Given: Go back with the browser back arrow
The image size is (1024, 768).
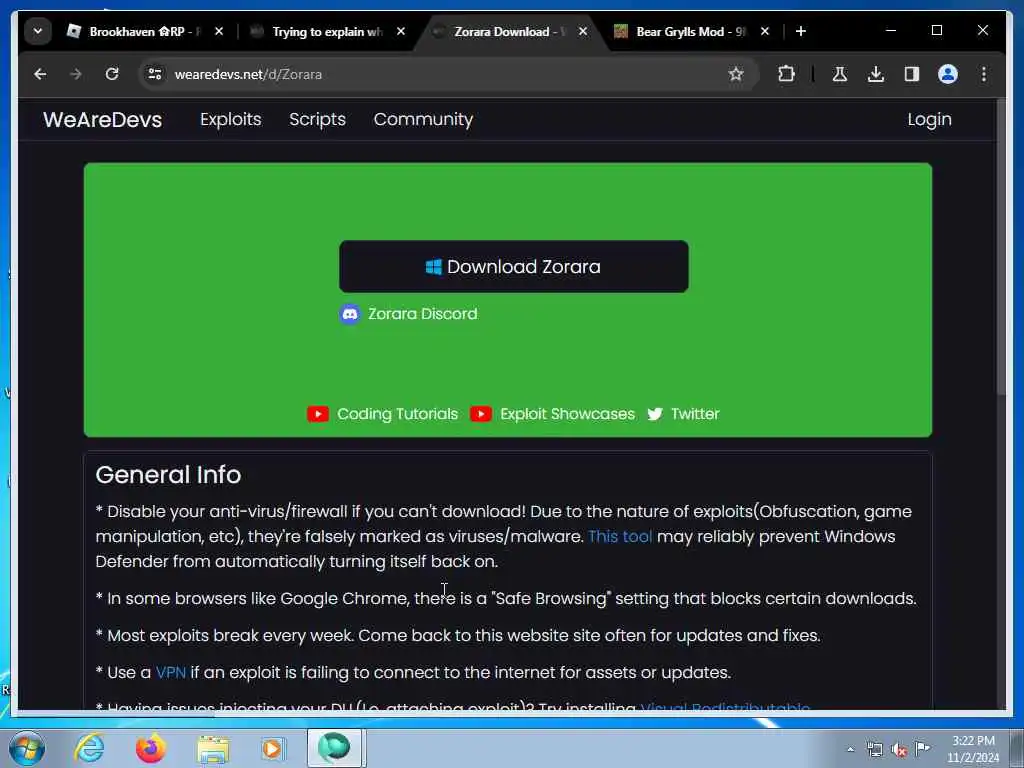Looking at the screenshot, I should click(x=40, y=74).
